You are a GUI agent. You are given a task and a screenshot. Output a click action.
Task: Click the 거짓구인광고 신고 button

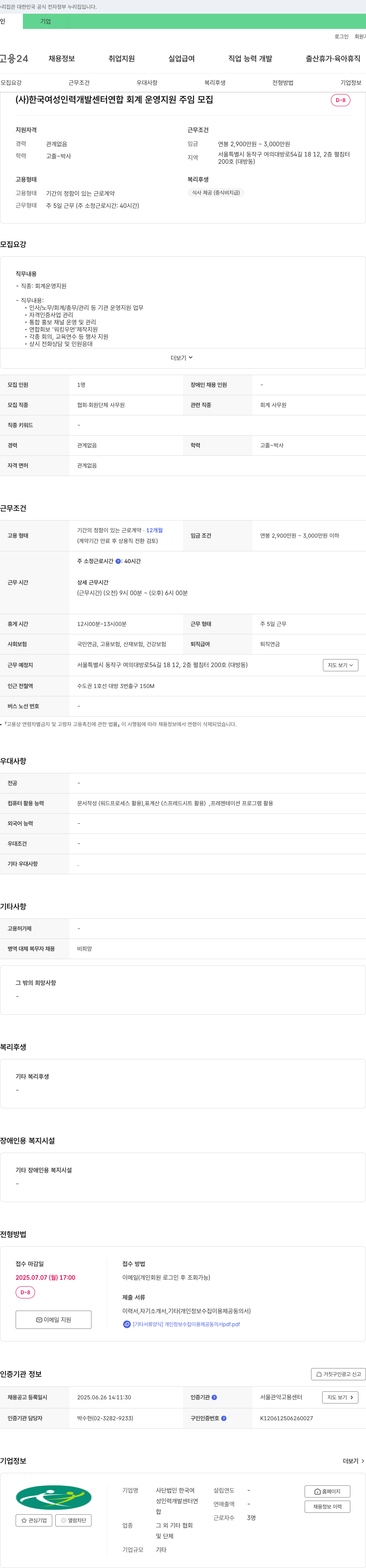pyautogui.click(x=338, y=1374)
